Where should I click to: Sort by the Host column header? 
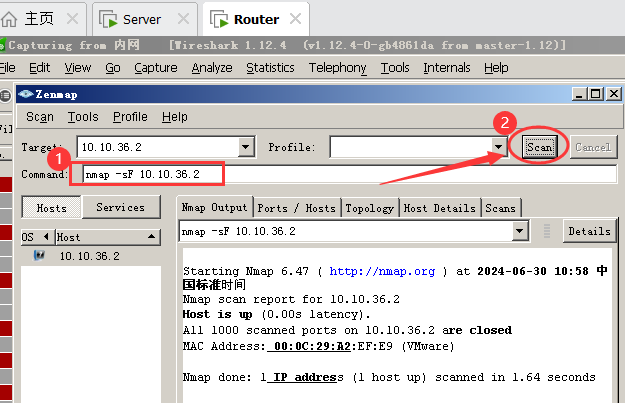[108, 237]
